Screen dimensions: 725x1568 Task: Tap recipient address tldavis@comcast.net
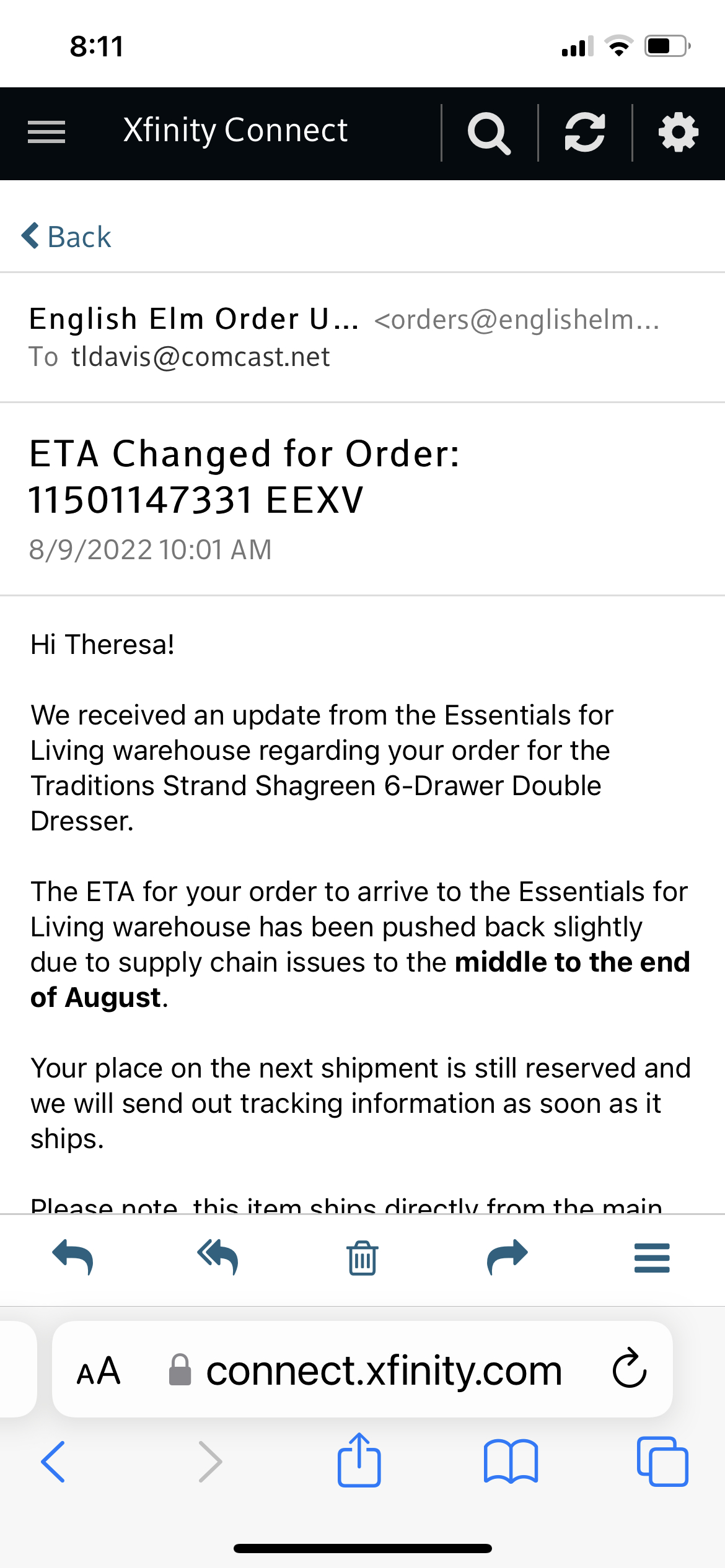click(x=200, y=357)
